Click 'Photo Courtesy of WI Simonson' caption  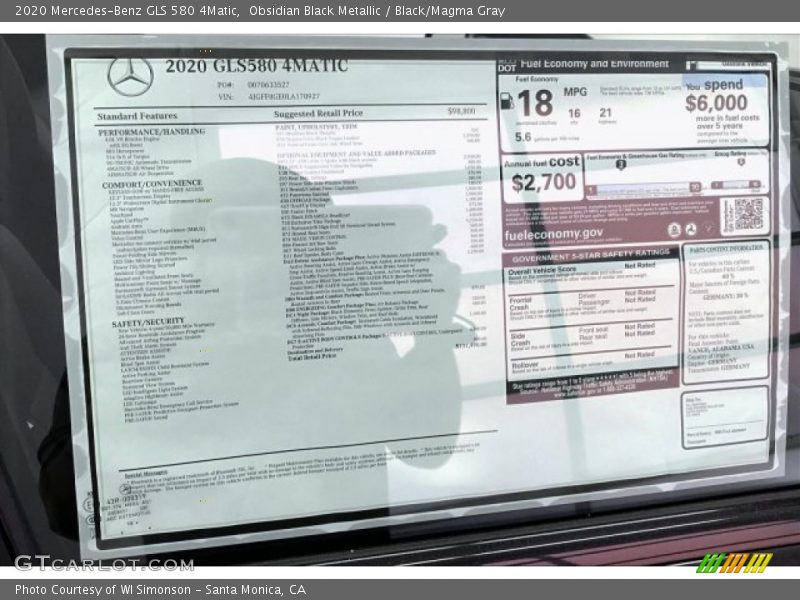pos(160,590)
